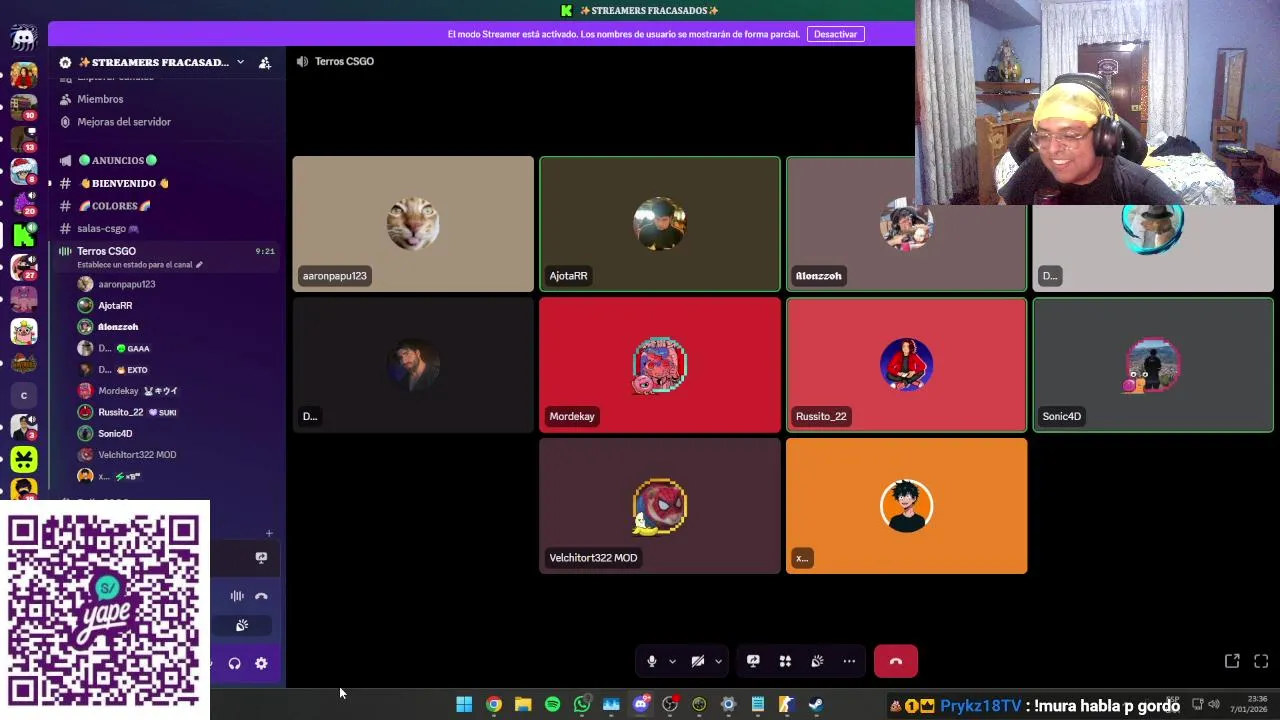The width and height of the screenshot is (1280, 720).
Task: Select AjotaRR video tile
Action: click(x=660, y=224)
